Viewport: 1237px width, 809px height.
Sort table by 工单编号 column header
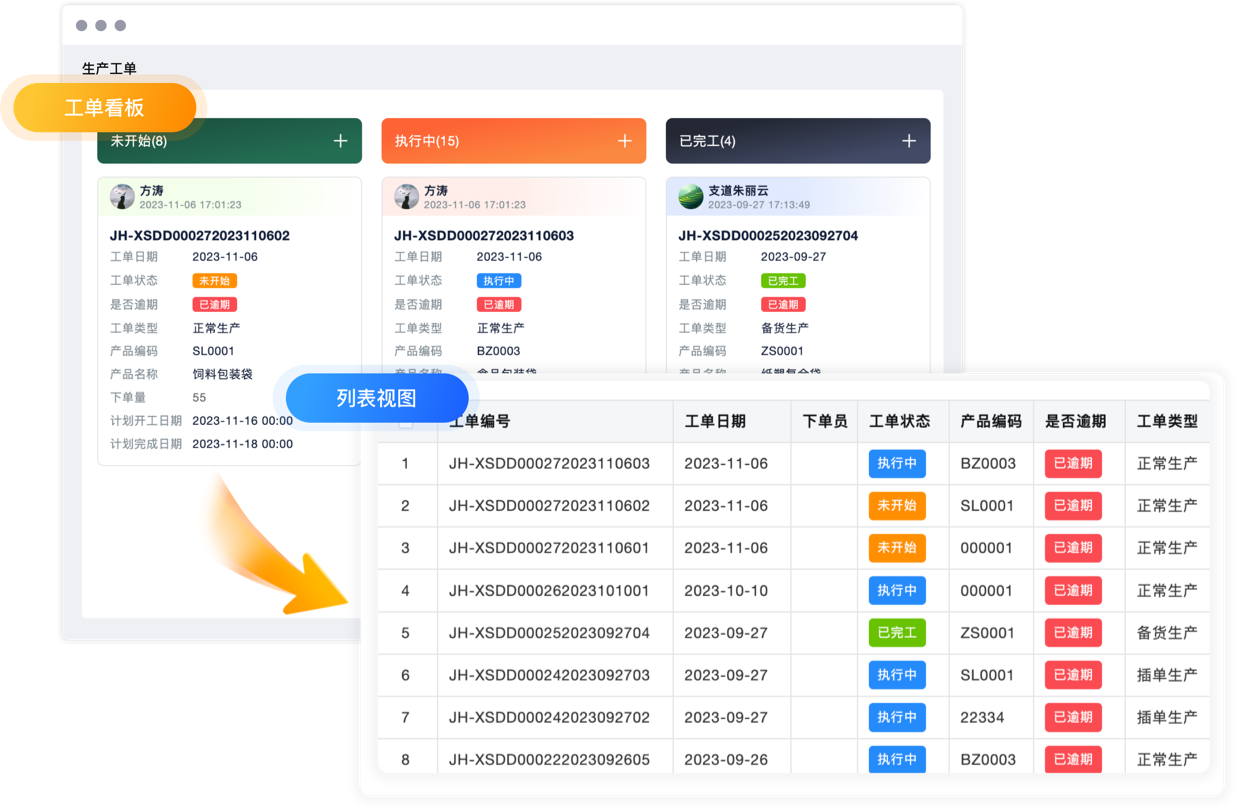(x=480, y=422)
